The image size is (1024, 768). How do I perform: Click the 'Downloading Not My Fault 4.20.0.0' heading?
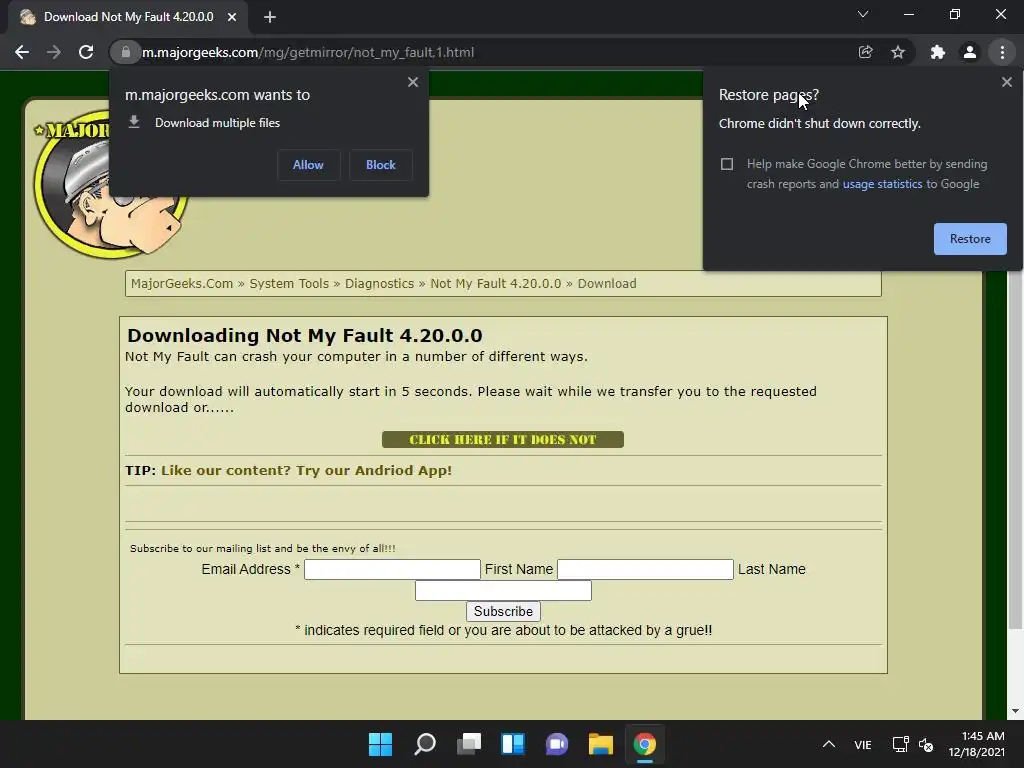tap(305, 336)
